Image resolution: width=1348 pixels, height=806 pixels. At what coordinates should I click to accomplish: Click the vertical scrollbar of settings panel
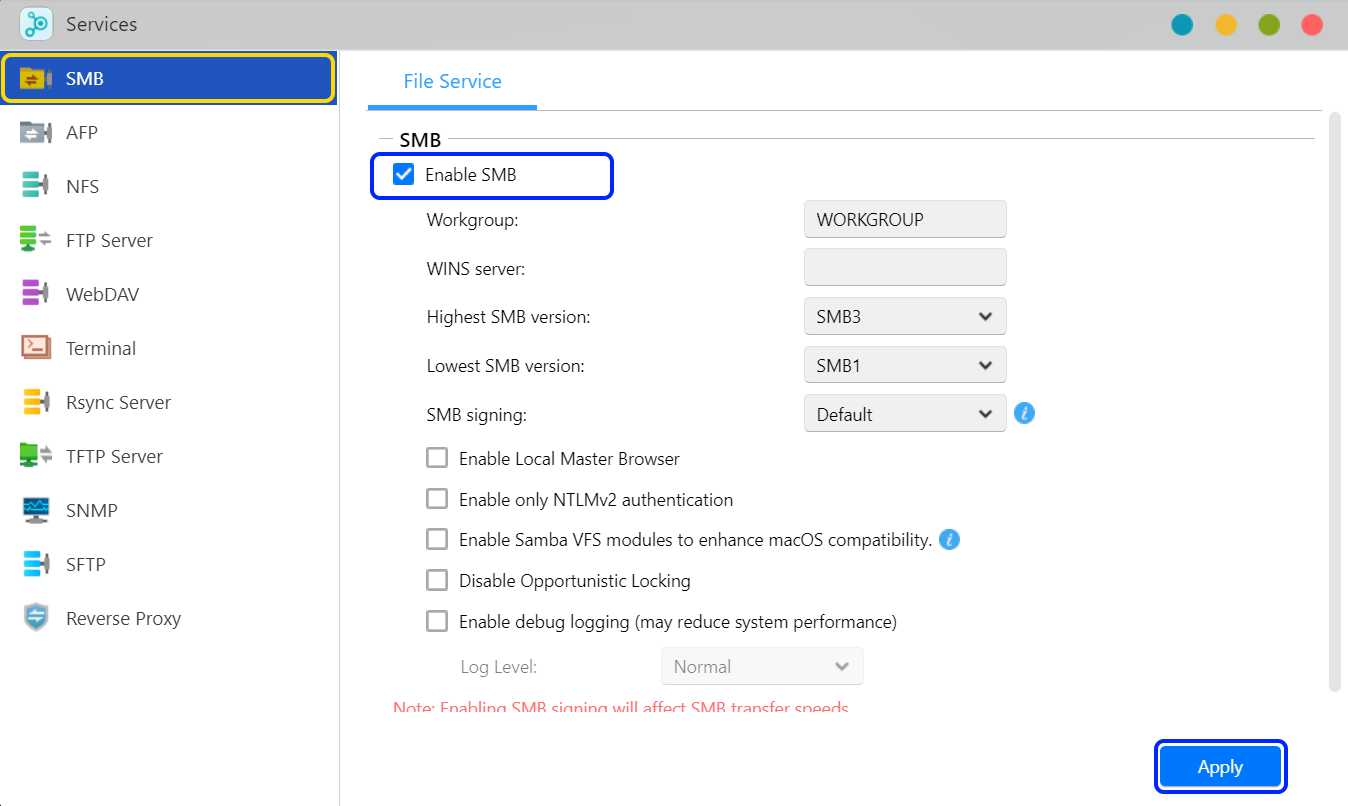(x=1334, y=402)
